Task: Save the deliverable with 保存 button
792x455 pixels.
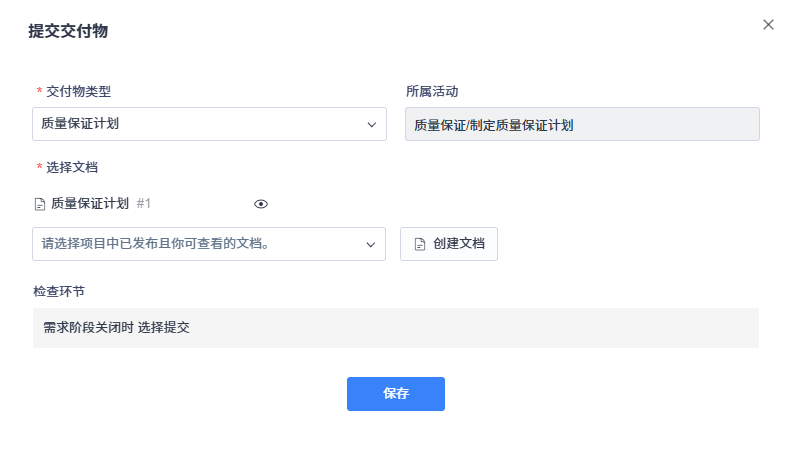Action: pos(395,394)
